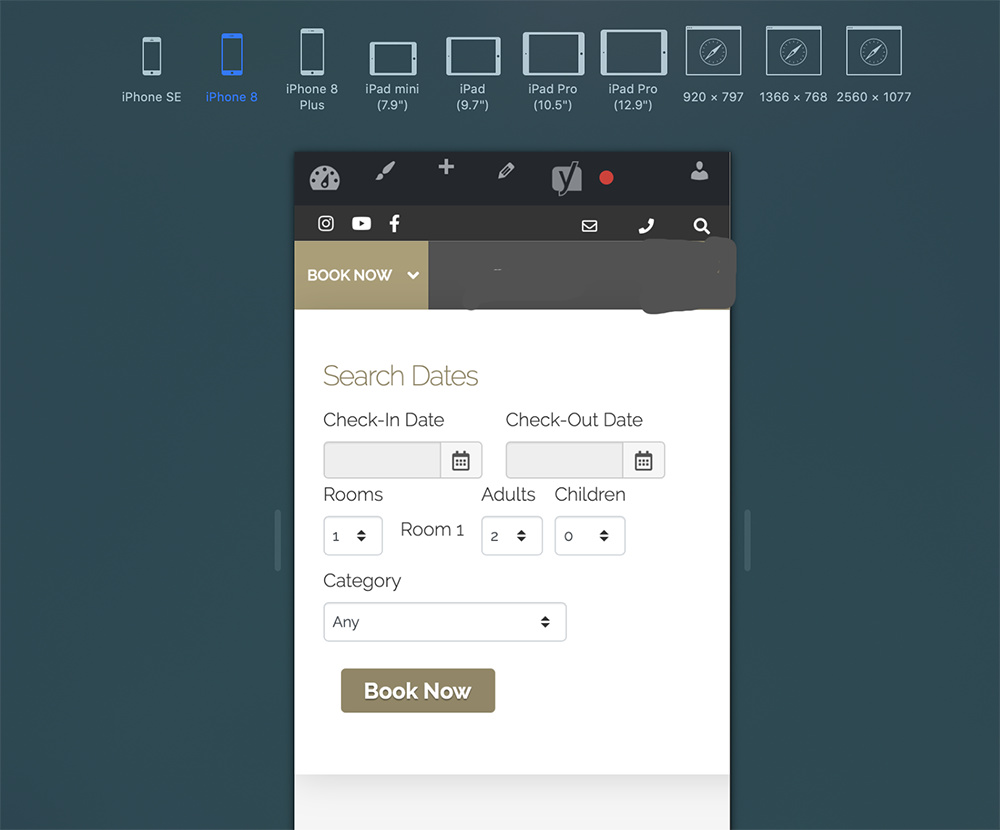Open the Facebook social link
Viewport: 1000px width, 830px height.
[x=394, y=224]
